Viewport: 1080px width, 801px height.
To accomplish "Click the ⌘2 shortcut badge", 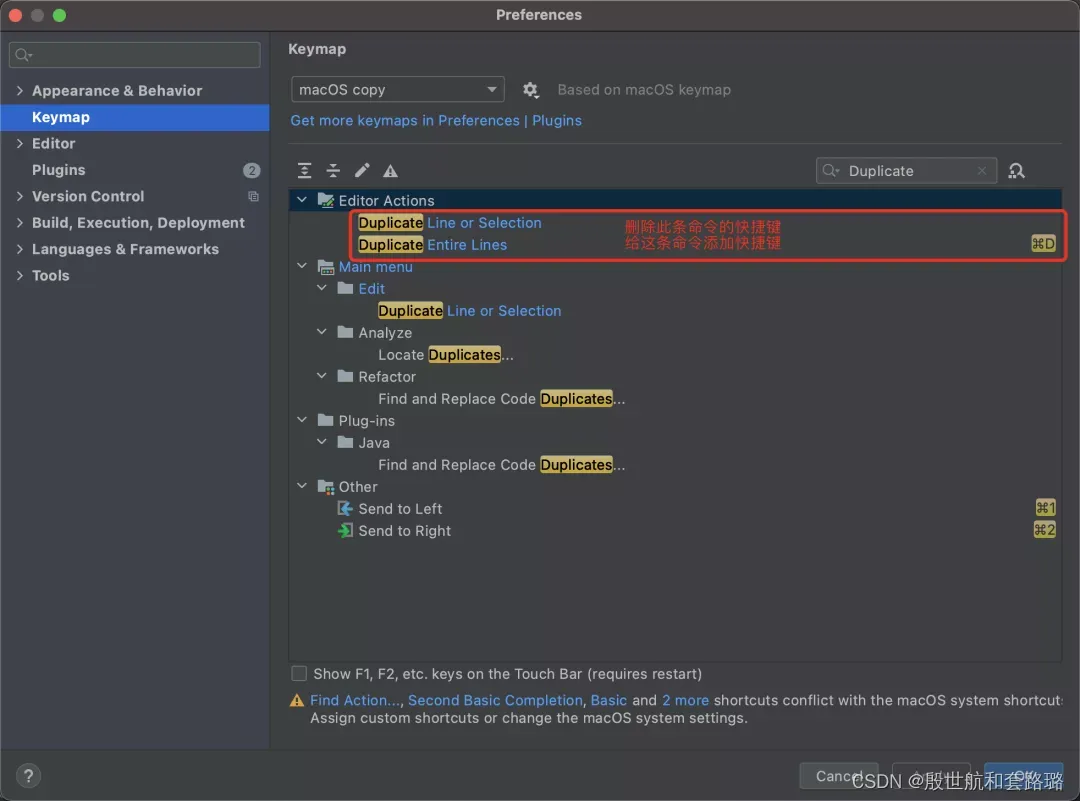I will pos(1045,530).
